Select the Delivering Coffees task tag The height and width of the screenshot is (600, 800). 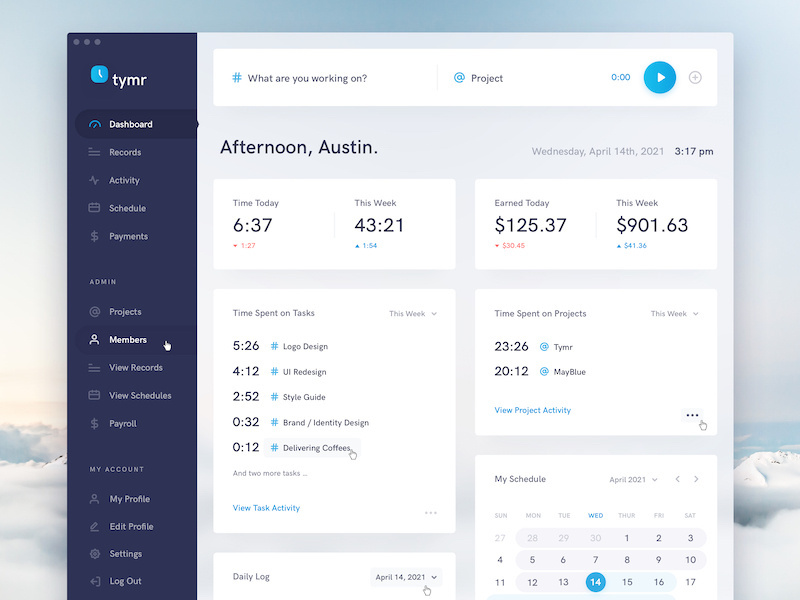[312, 448]
